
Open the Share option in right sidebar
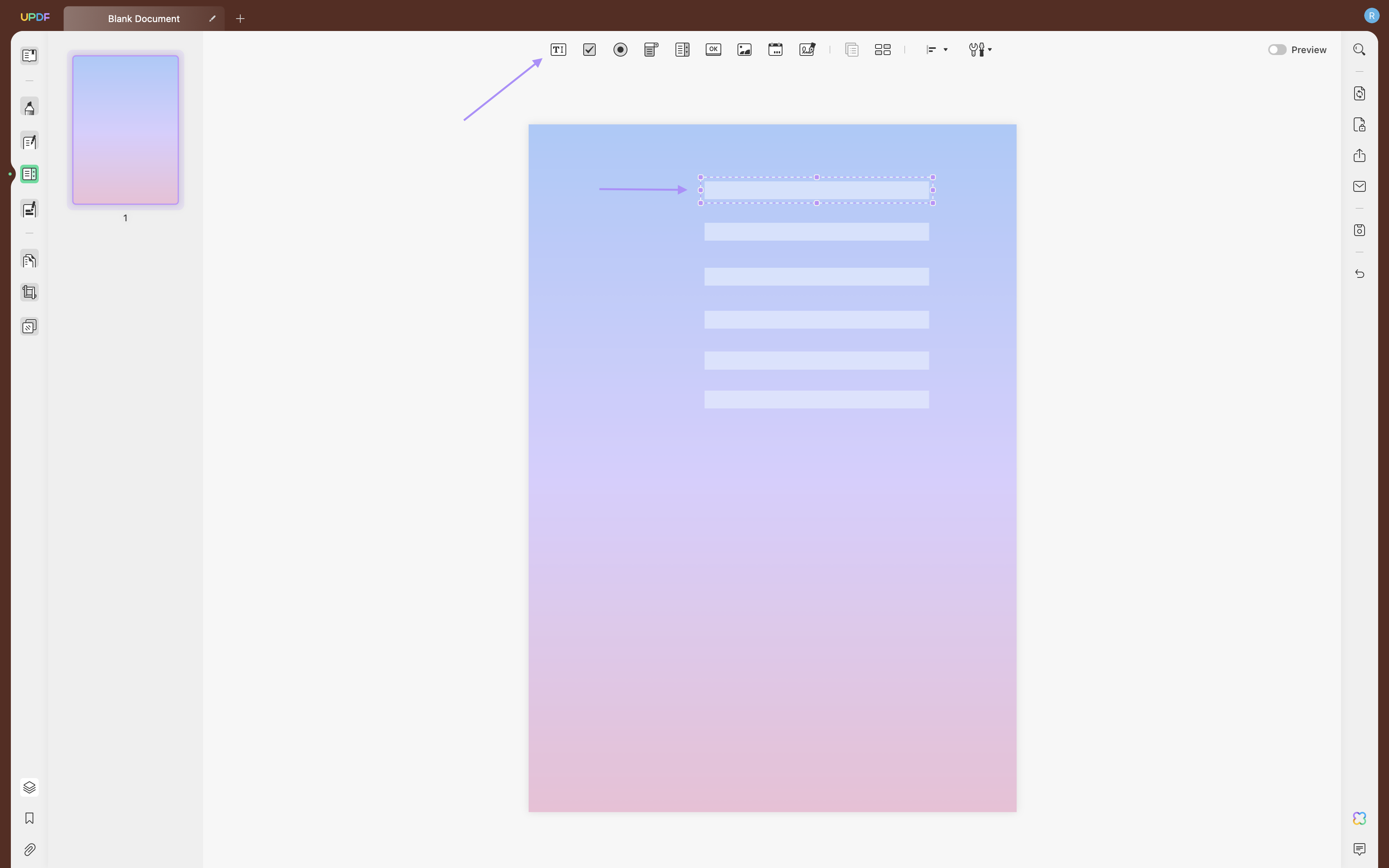pos(1359,155)
